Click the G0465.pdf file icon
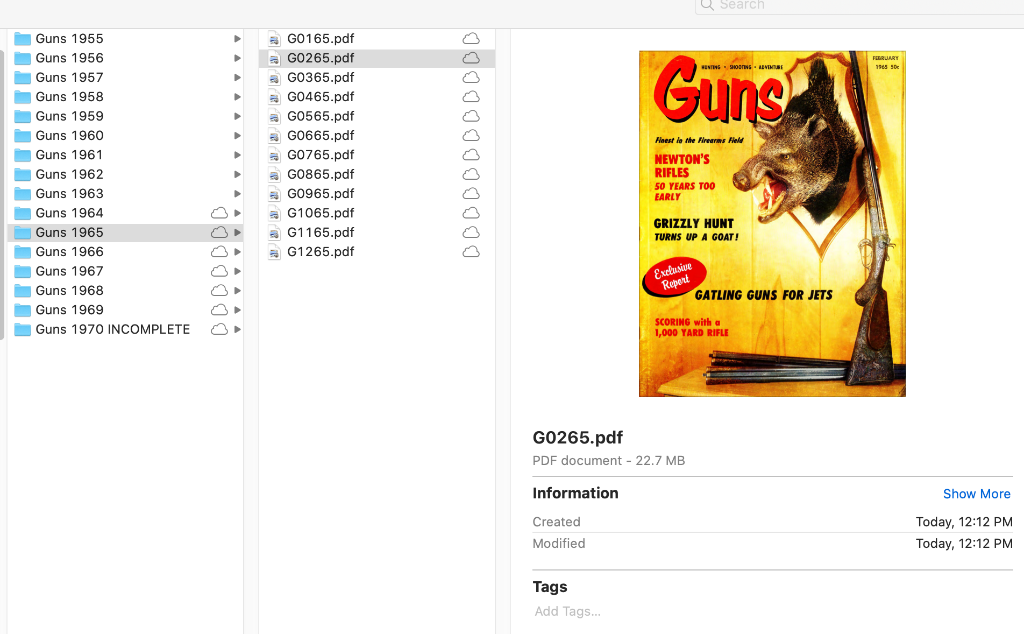 (x=274, y=97)
